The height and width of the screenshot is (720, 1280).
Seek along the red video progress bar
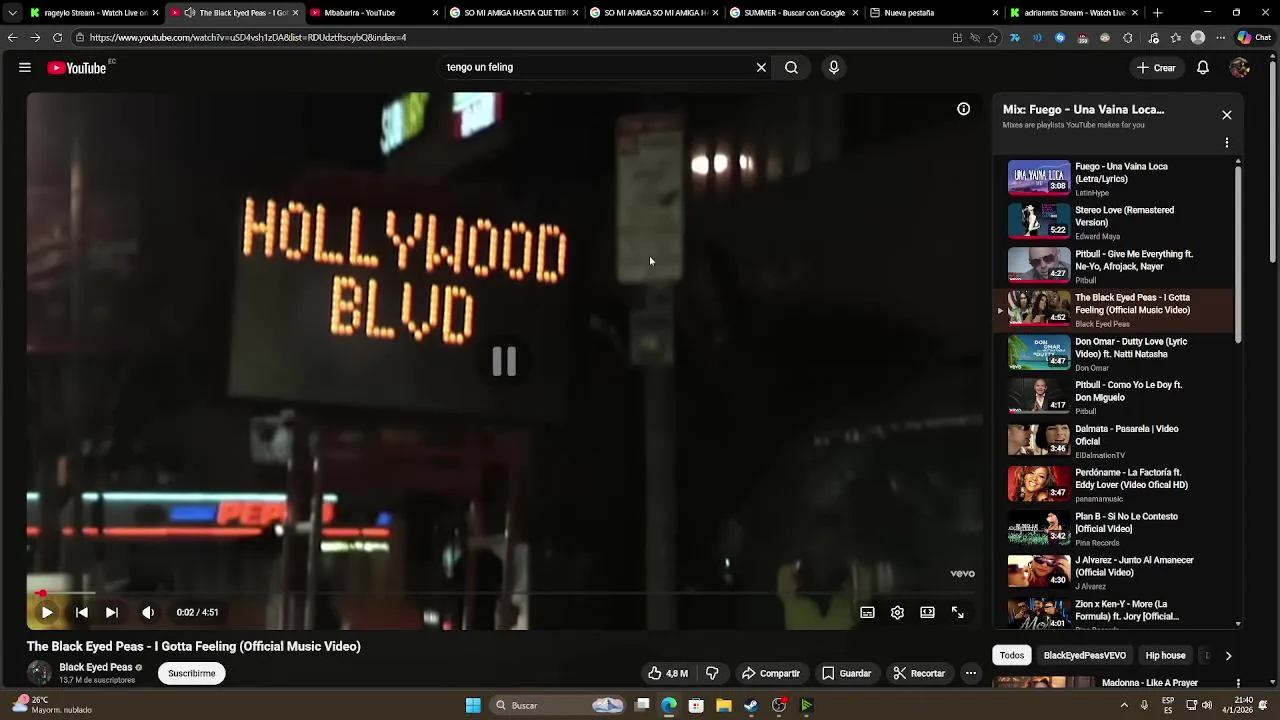[504, 593]
